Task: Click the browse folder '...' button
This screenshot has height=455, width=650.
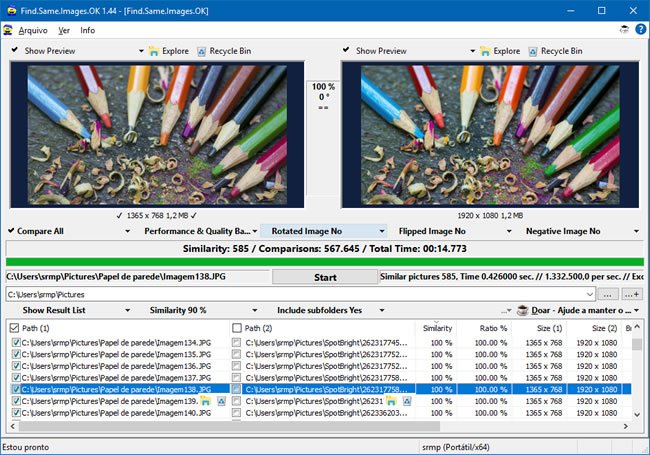Action: click(x=609, y=295)
